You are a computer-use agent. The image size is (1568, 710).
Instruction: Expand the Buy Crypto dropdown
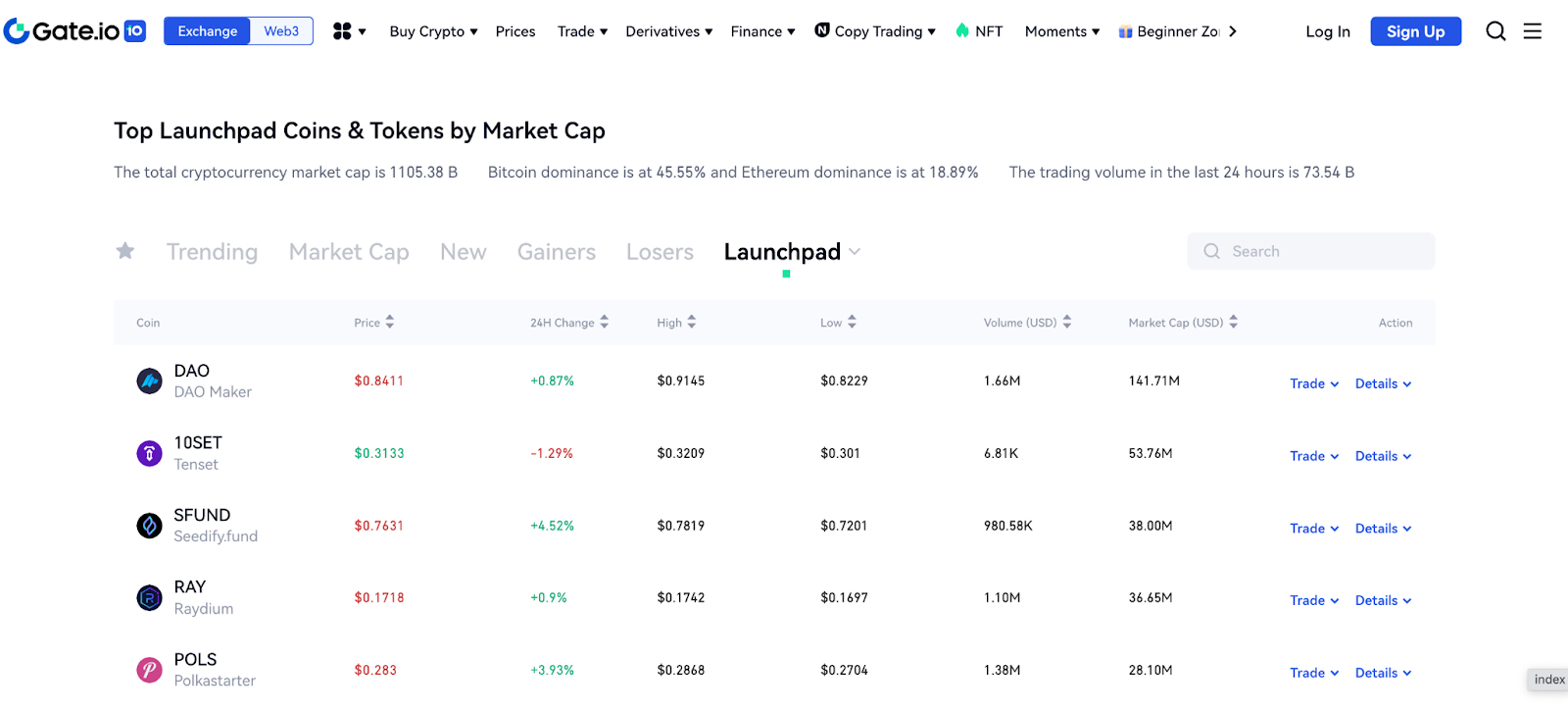coord(433,31)
